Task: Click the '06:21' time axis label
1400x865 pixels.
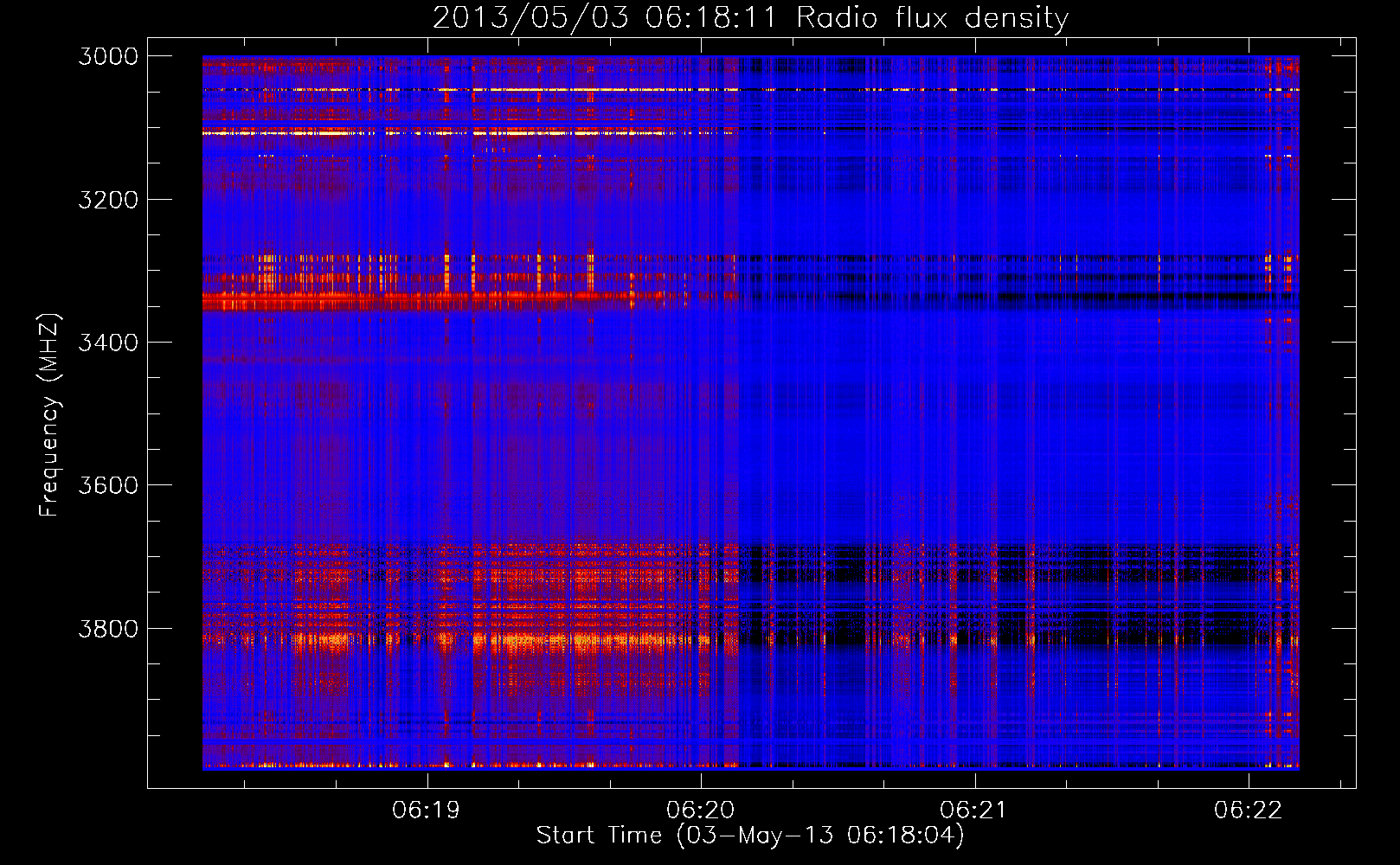Action: coord(974,811)
